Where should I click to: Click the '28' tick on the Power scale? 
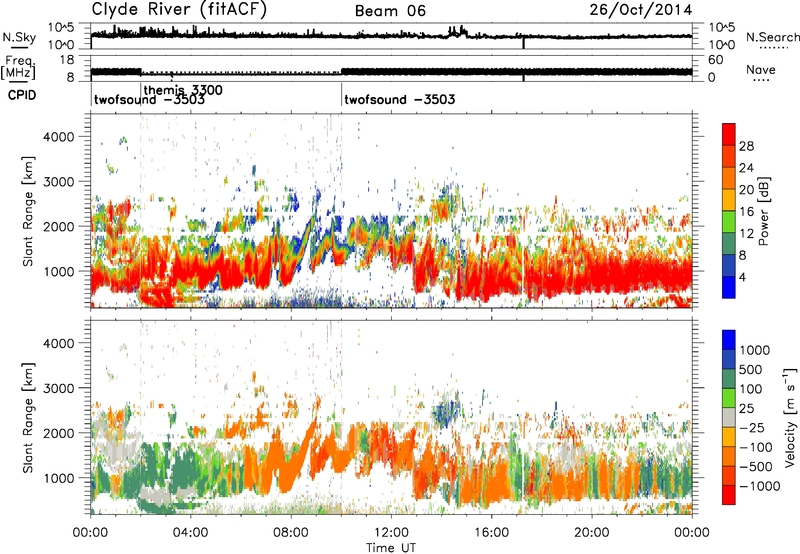click(746, 146)
